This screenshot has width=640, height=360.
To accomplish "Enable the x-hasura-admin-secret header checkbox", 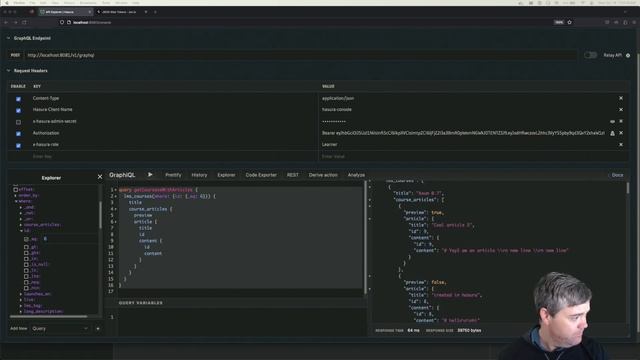I will [x=18, y=122].
